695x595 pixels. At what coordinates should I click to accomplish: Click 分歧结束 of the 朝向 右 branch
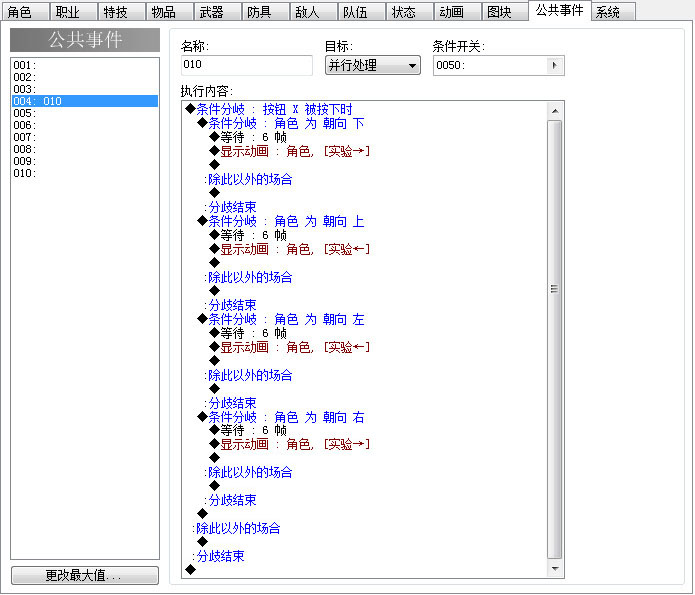[x=230, y=500]
